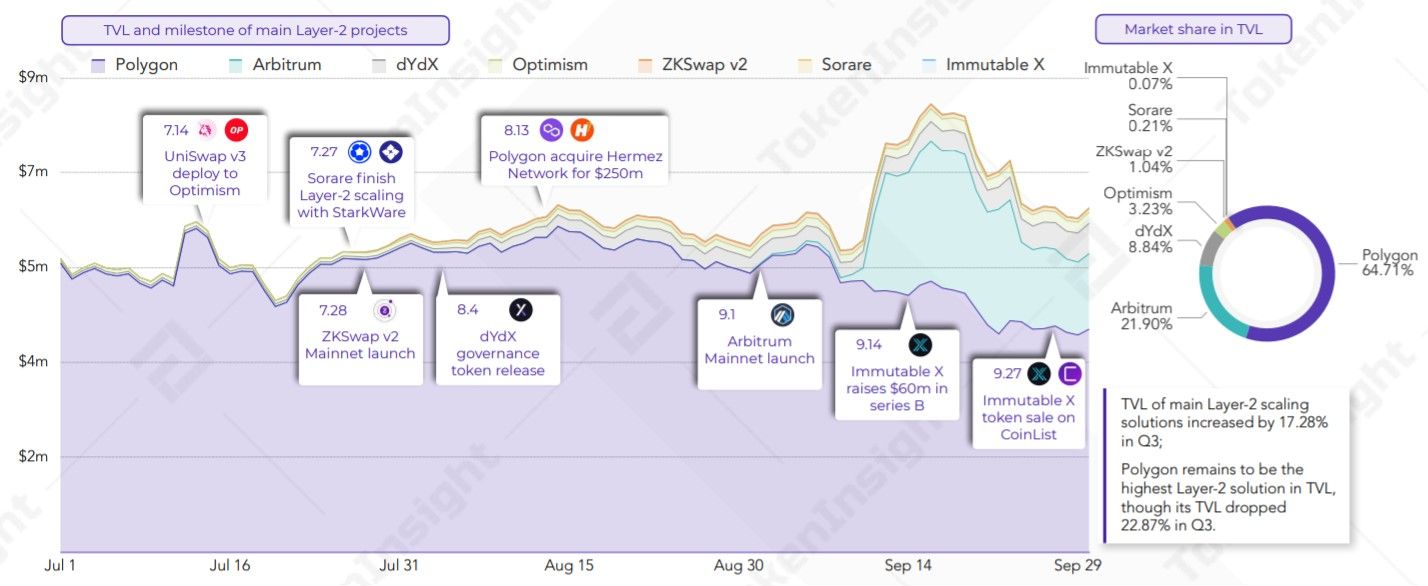This screenshot has width=1428, height=586.
Task: Click the pink UniSwap unicorn icon
Action: (x=207, y=130)
